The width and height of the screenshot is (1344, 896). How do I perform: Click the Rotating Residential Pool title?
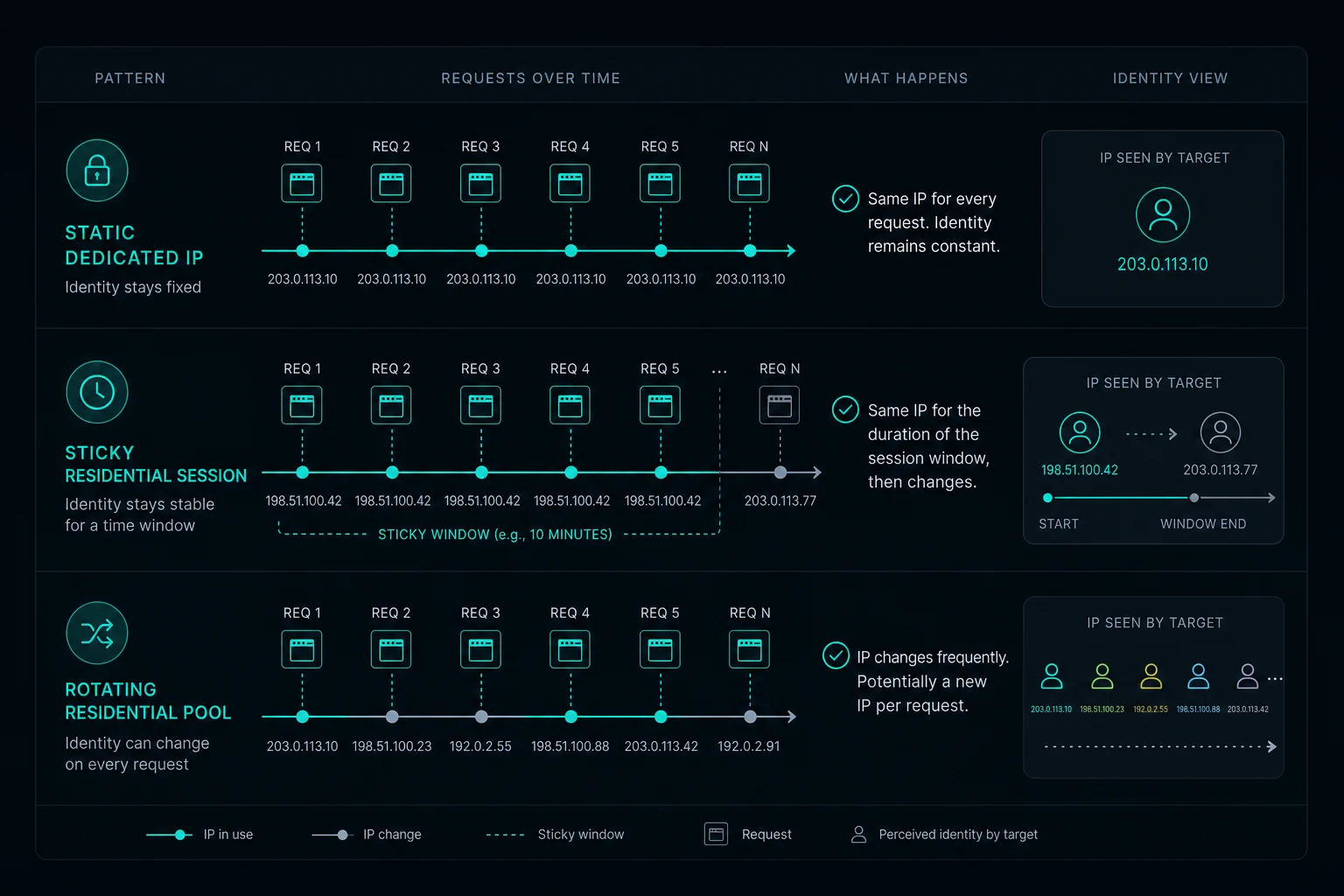pos(148,701)
